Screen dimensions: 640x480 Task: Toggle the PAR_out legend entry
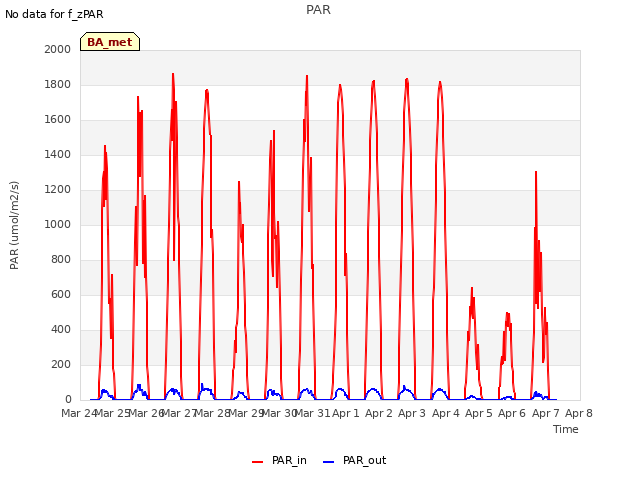[x=354, y=460]
